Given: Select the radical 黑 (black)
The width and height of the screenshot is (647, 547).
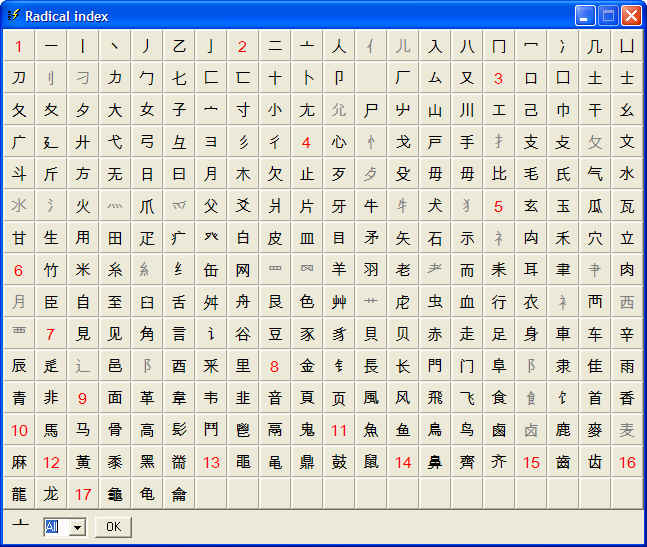Looking at the screenshot, I should pyautogui.click(x=147, y=462).
